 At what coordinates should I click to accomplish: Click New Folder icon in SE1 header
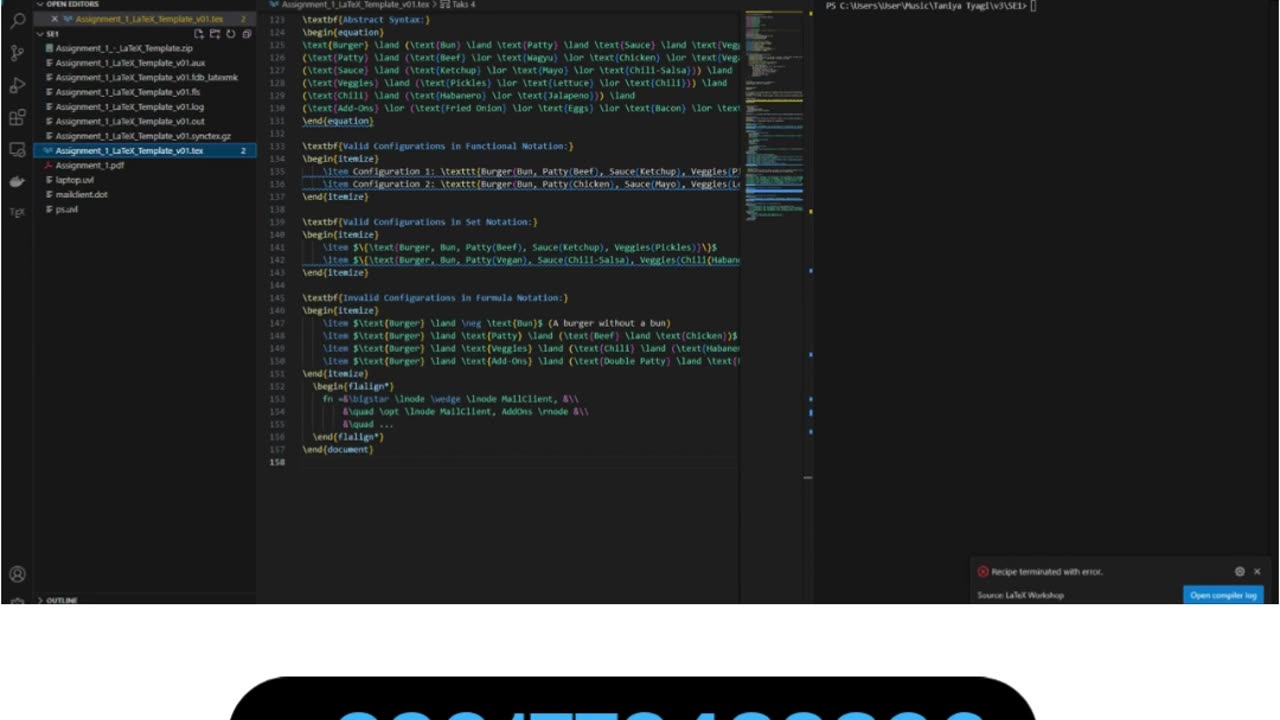coord(214,34)
